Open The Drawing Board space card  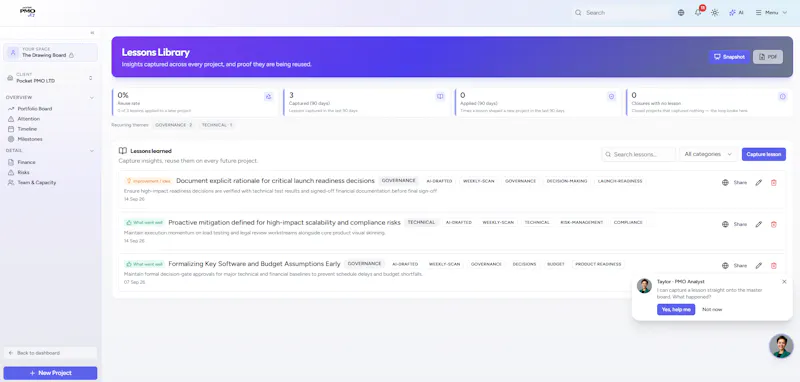[50, 53]
